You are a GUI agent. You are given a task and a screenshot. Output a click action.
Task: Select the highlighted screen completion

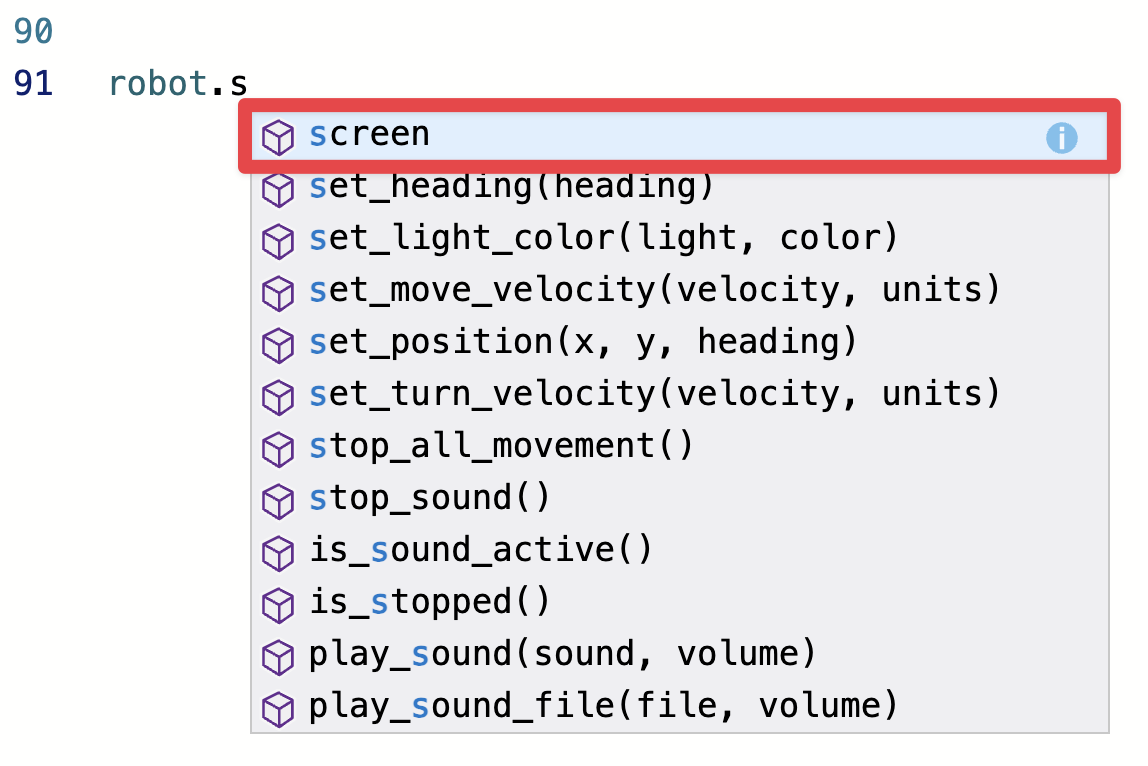click(370, 135)
